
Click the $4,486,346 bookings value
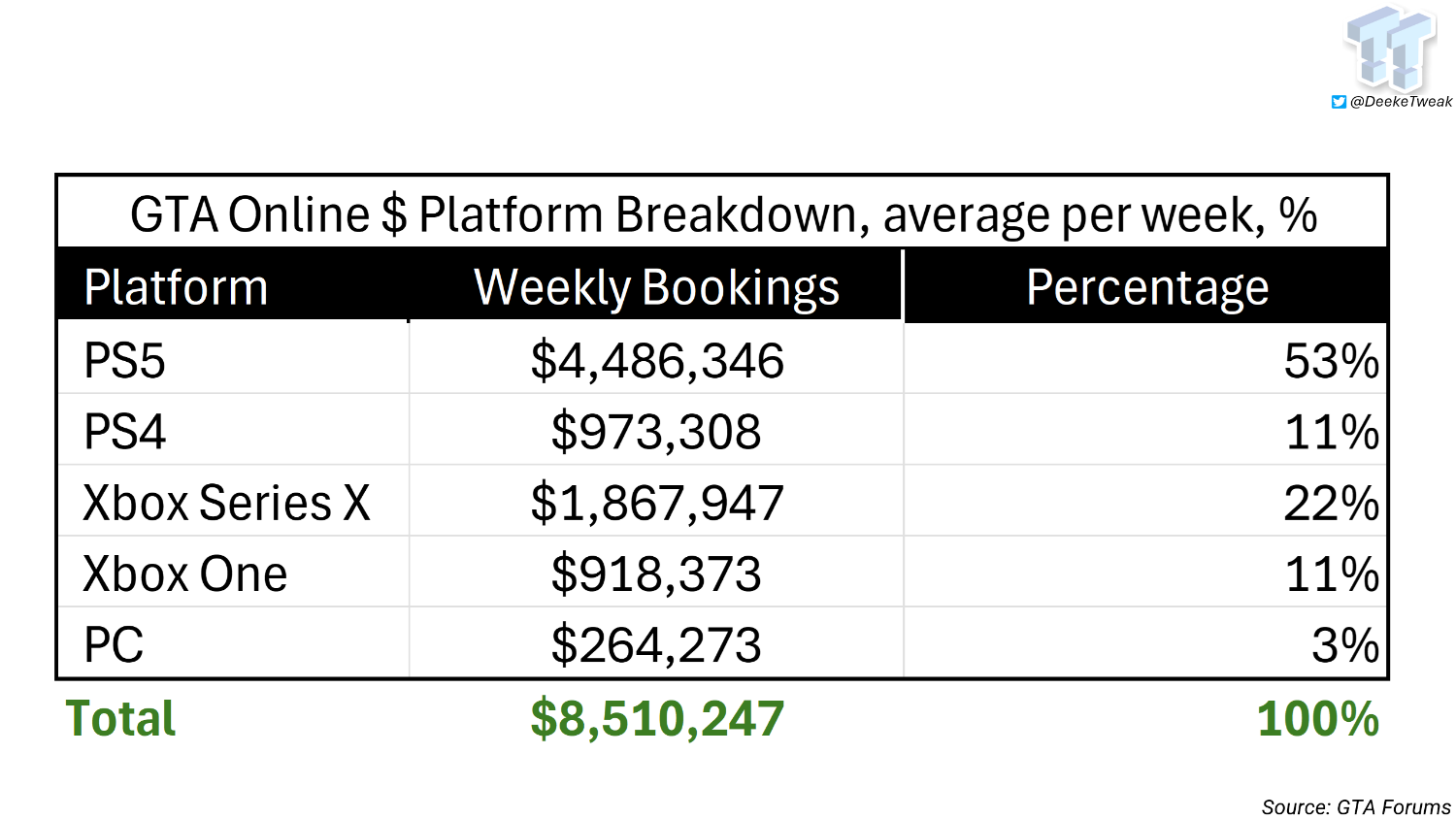click(x=657, y=361)
